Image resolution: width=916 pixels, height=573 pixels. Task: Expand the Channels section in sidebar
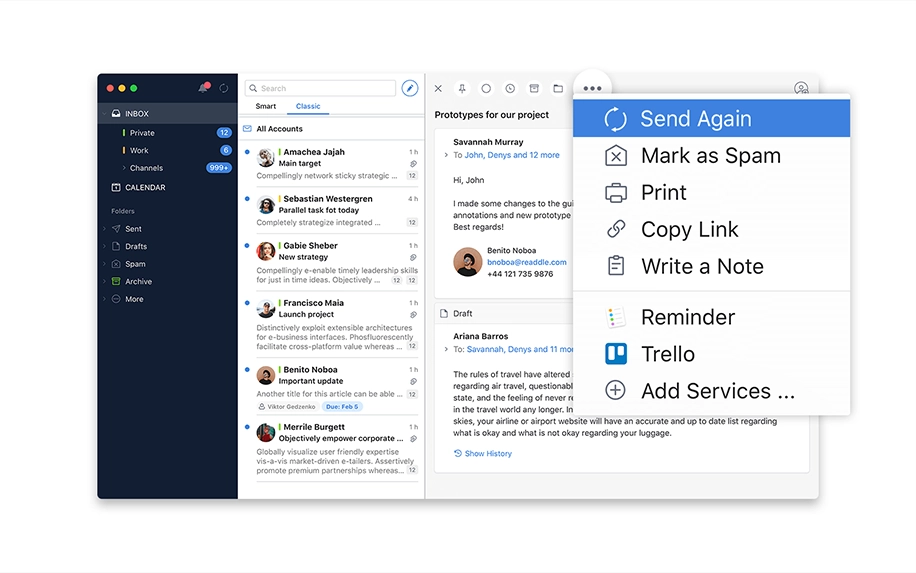point(146,168)
